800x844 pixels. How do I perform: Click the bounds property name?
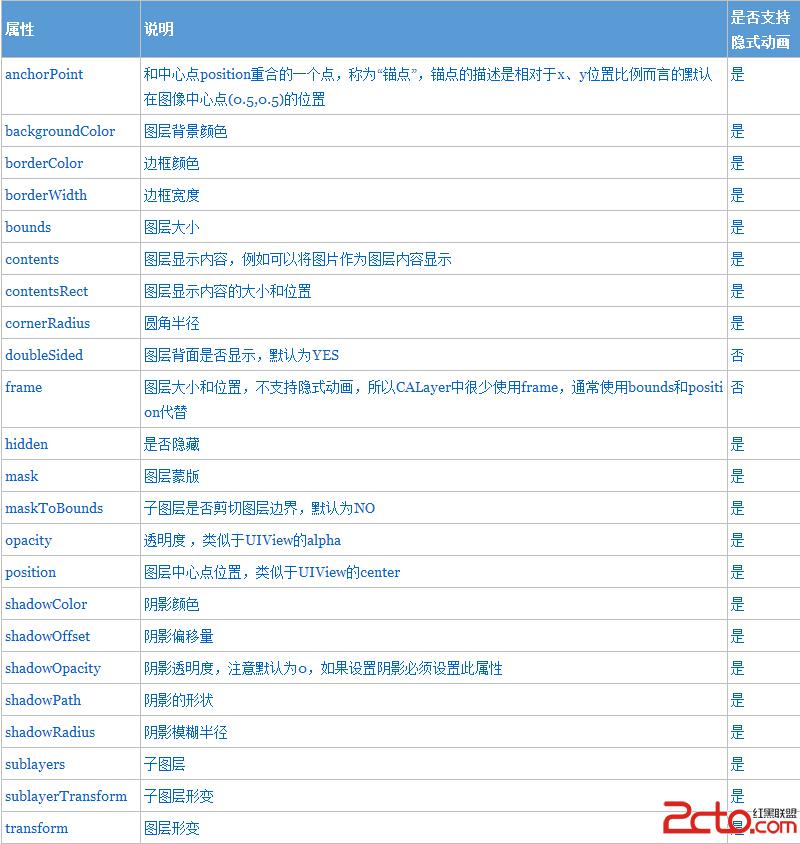pos(28,227)
